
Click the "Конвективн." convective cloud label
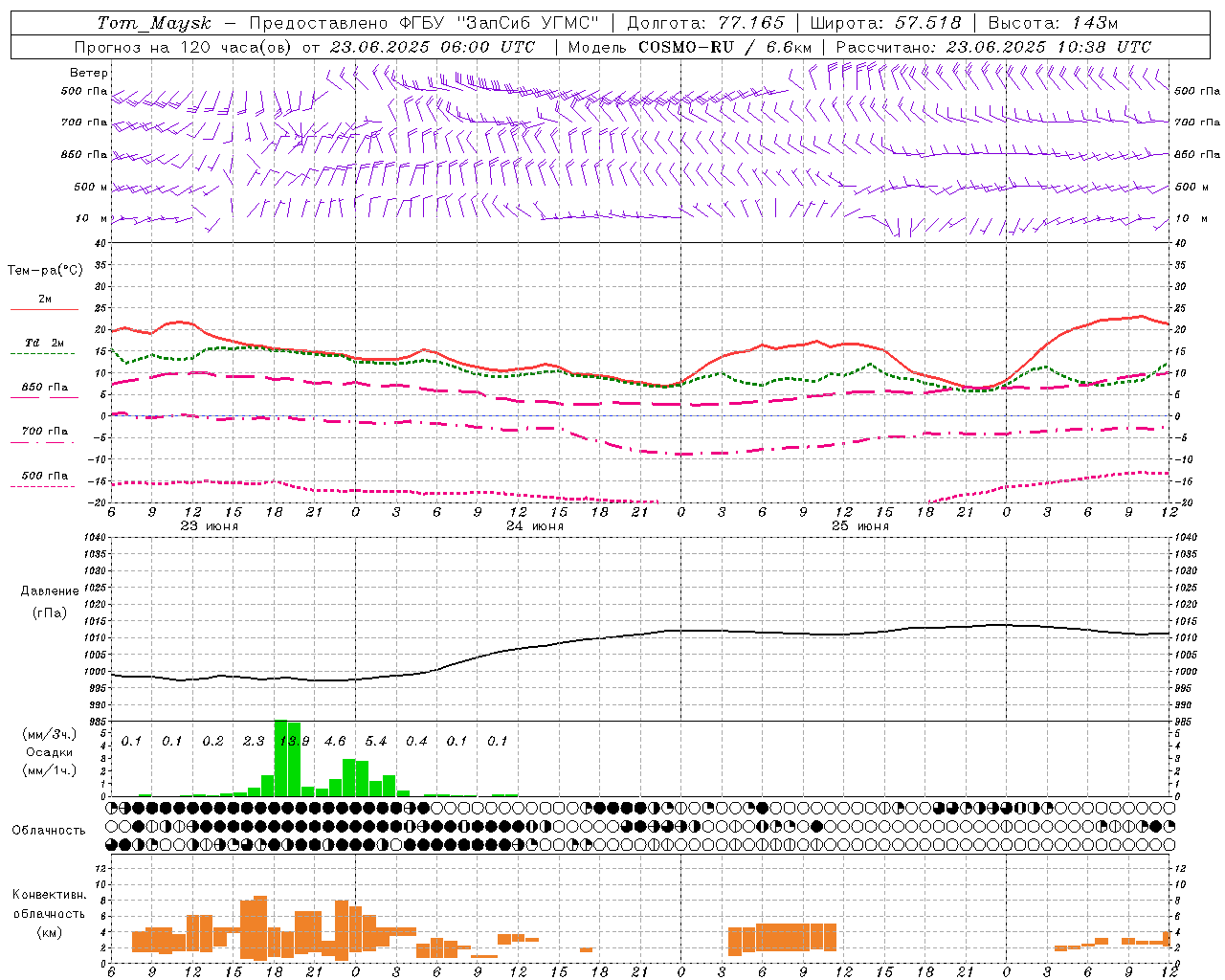click(x=49, y=895)
